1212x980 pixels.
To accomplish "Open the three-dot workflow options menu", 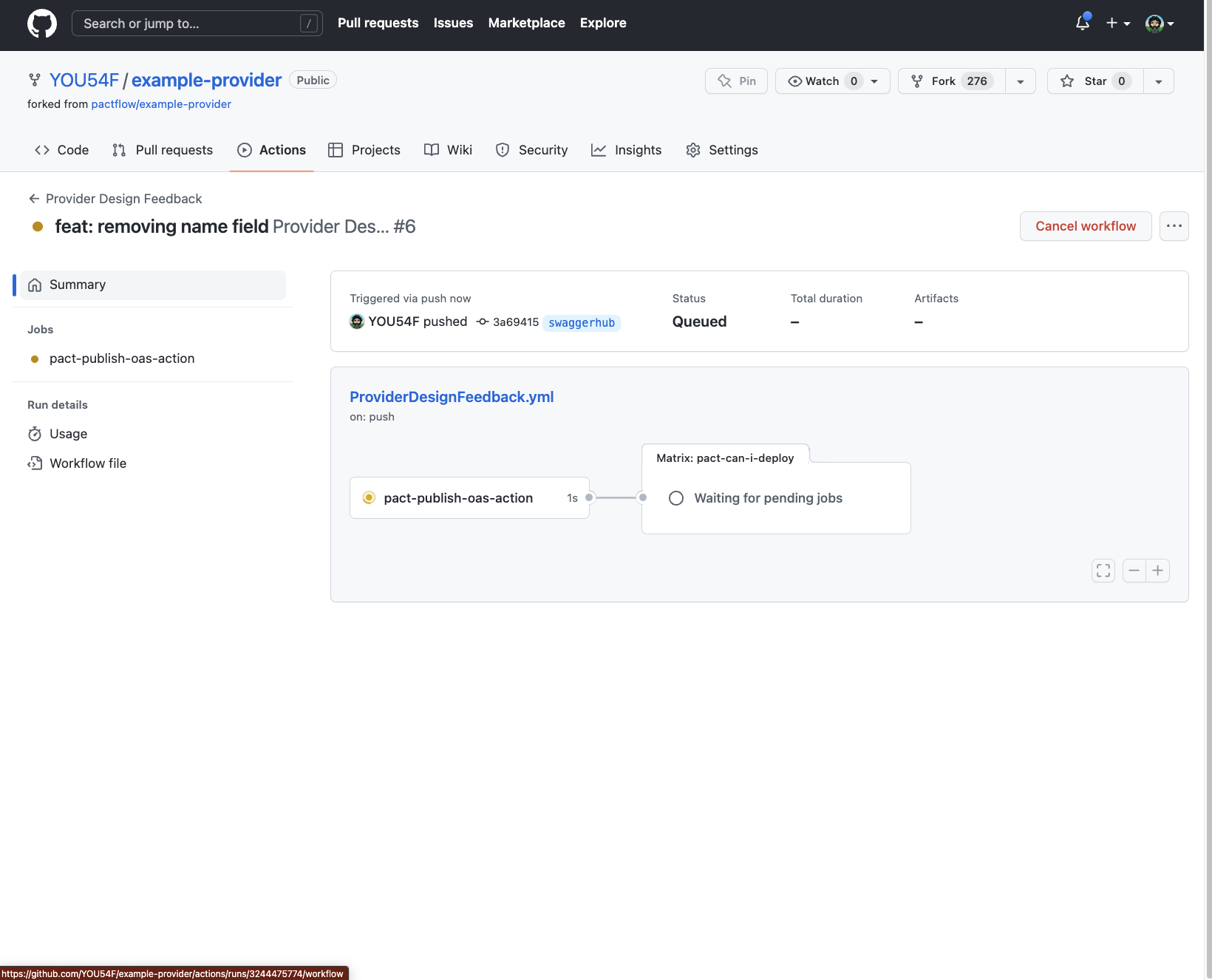I will [1174, 226].
